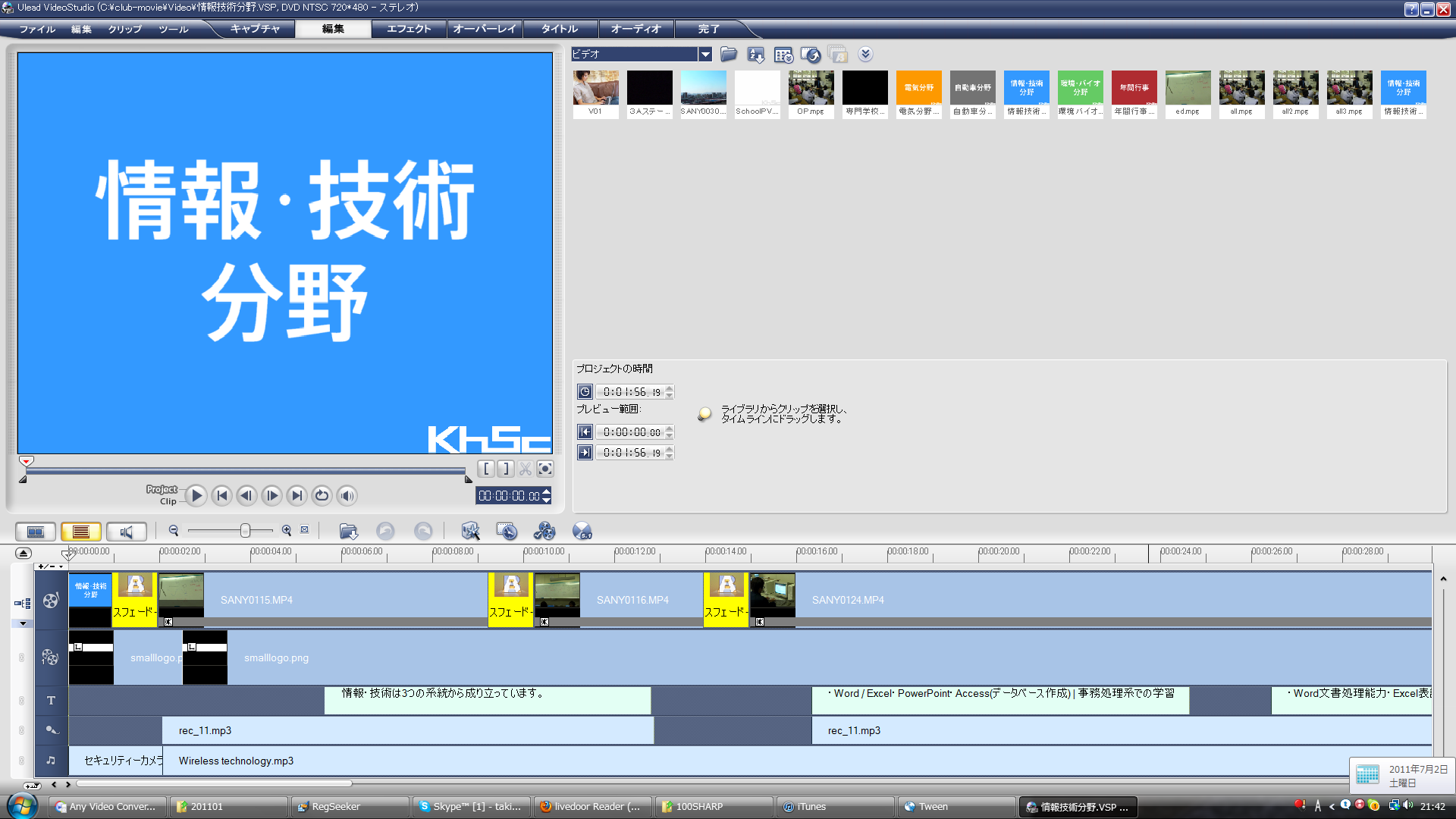Viewport: 1456px width, 819px height.
Task: Click the insert media files folder icon
Action: click(349, 532)
